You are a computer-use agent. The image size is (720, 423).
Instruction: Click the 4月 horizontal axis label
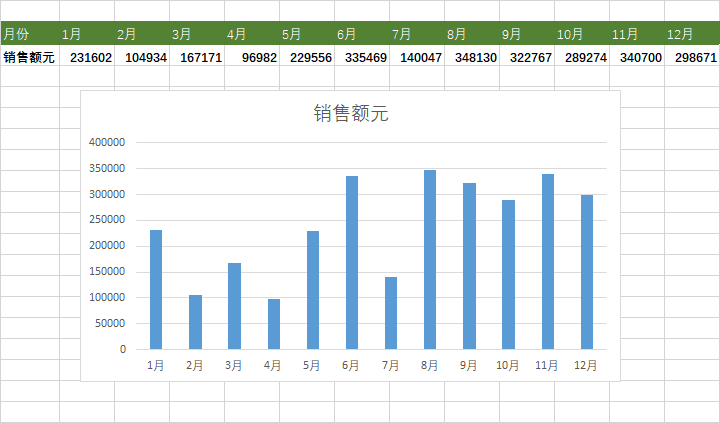click(x=273, y=366)
